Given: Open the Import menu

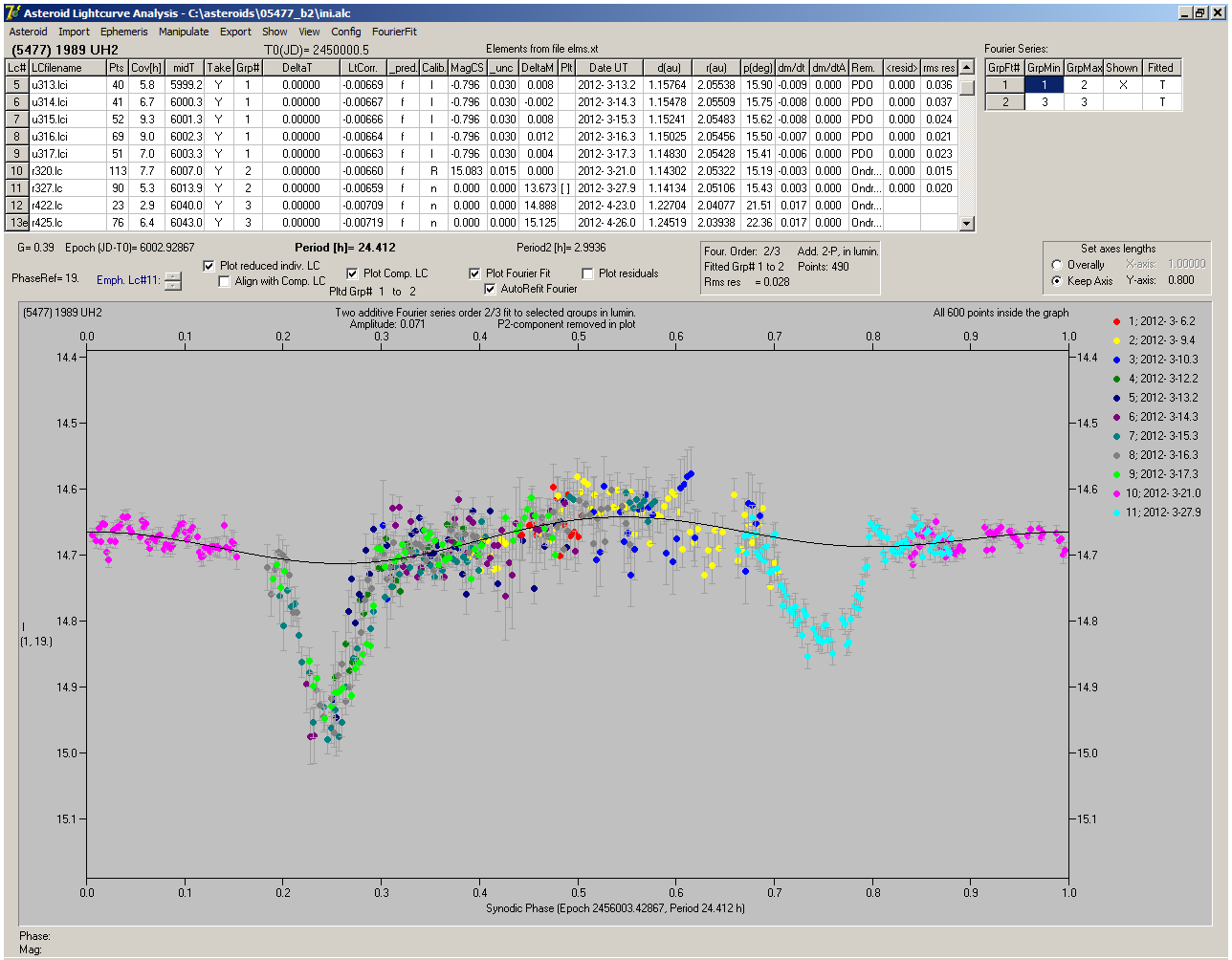Looking at the screenshot, I should coord(74,32).
